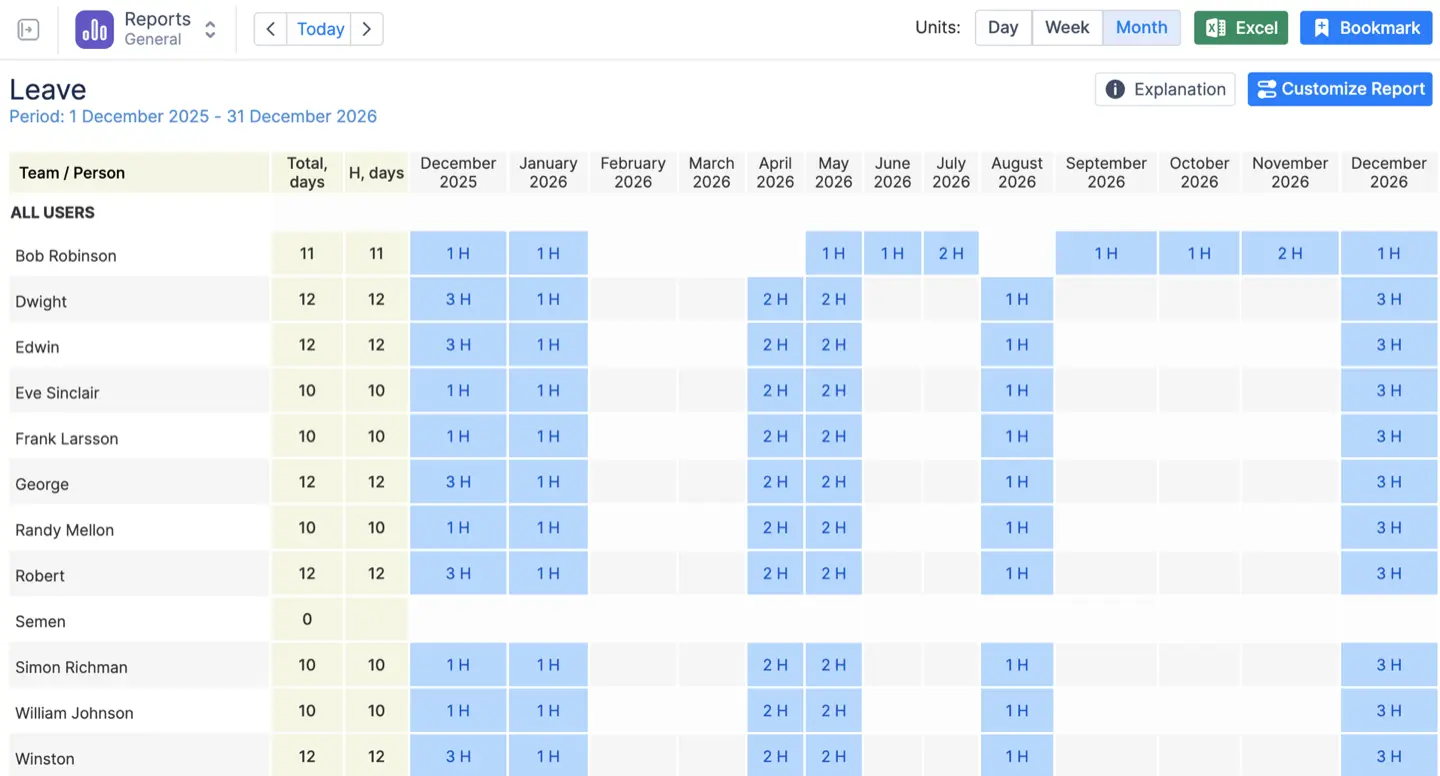
Task: Select the December 2025 column header
Action: tap(458, 172)
